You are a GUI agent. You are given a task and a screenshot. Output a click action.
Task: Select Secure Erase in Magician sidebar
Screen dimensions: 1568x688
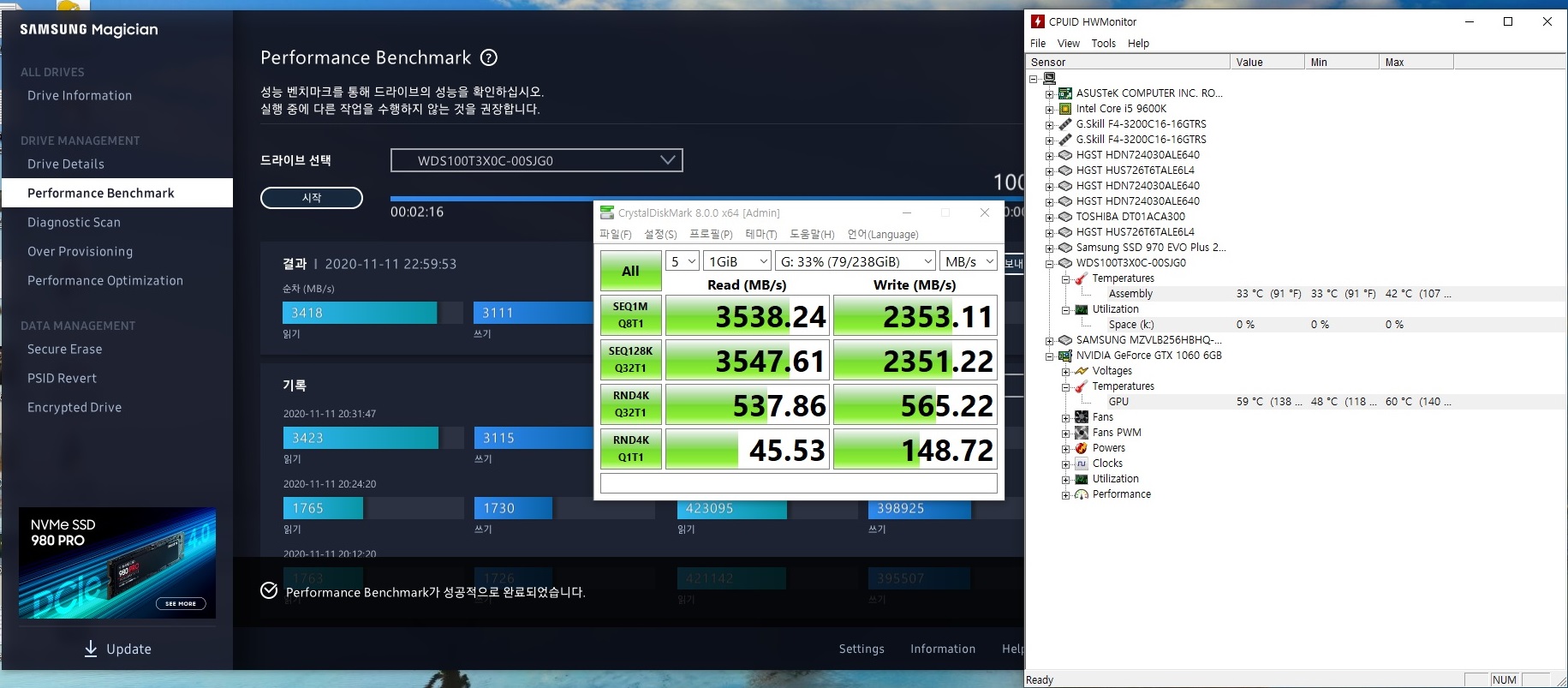[x=64, y=349]
